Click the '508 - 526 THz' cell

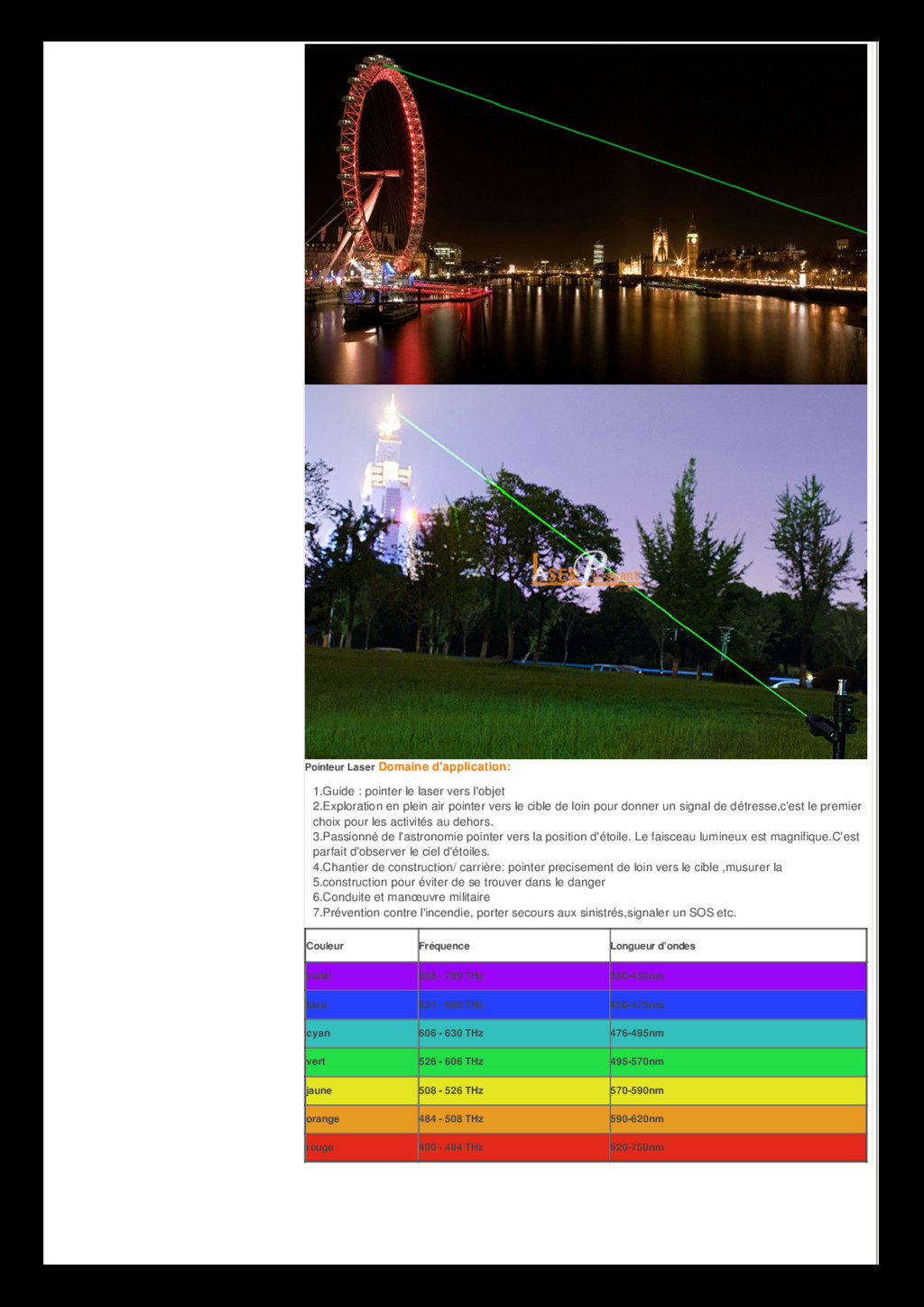[513, 1090]
